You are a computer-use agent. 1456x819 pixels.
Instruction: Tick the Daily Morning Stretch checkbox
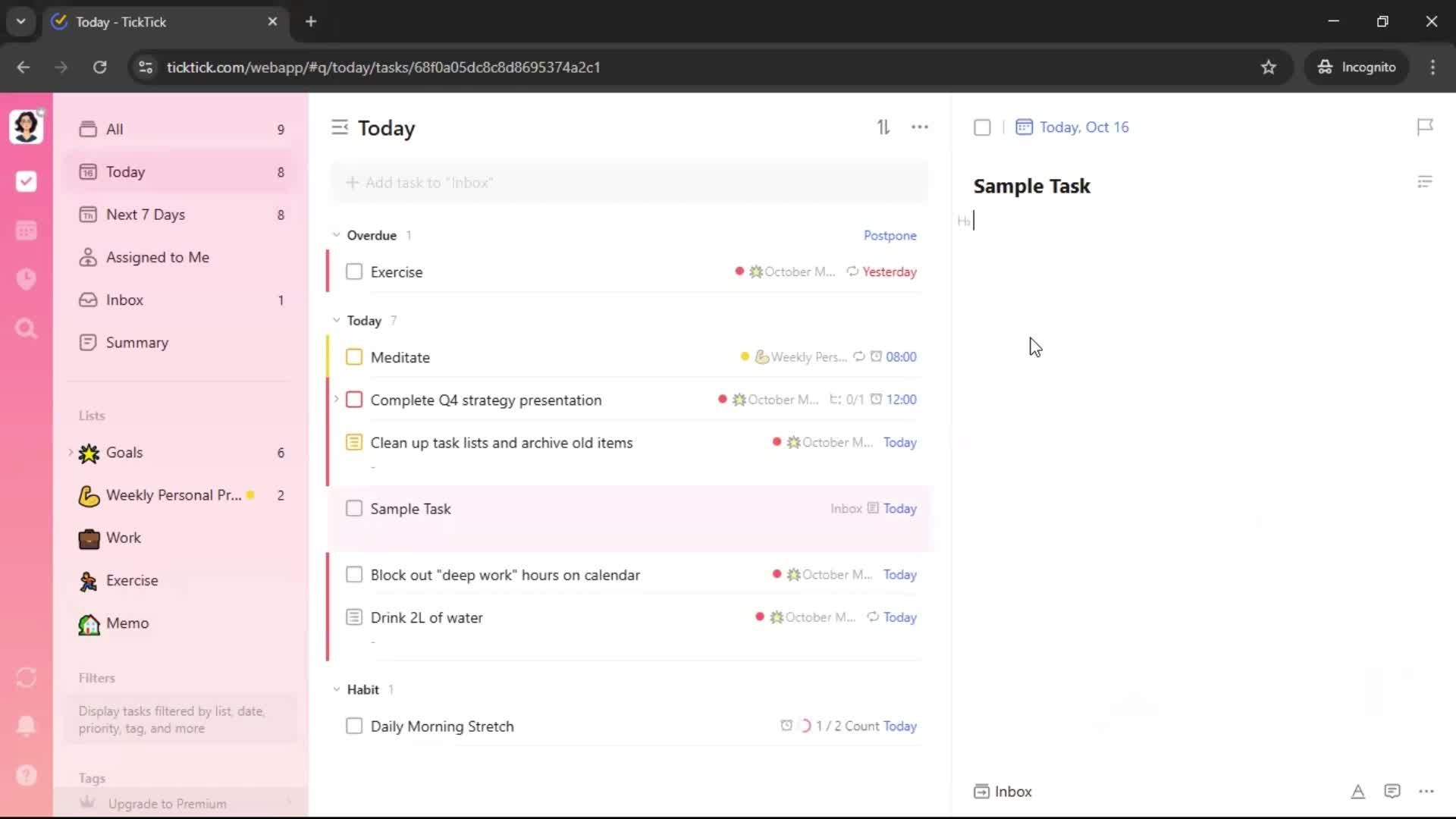click(x=354, y=726)
